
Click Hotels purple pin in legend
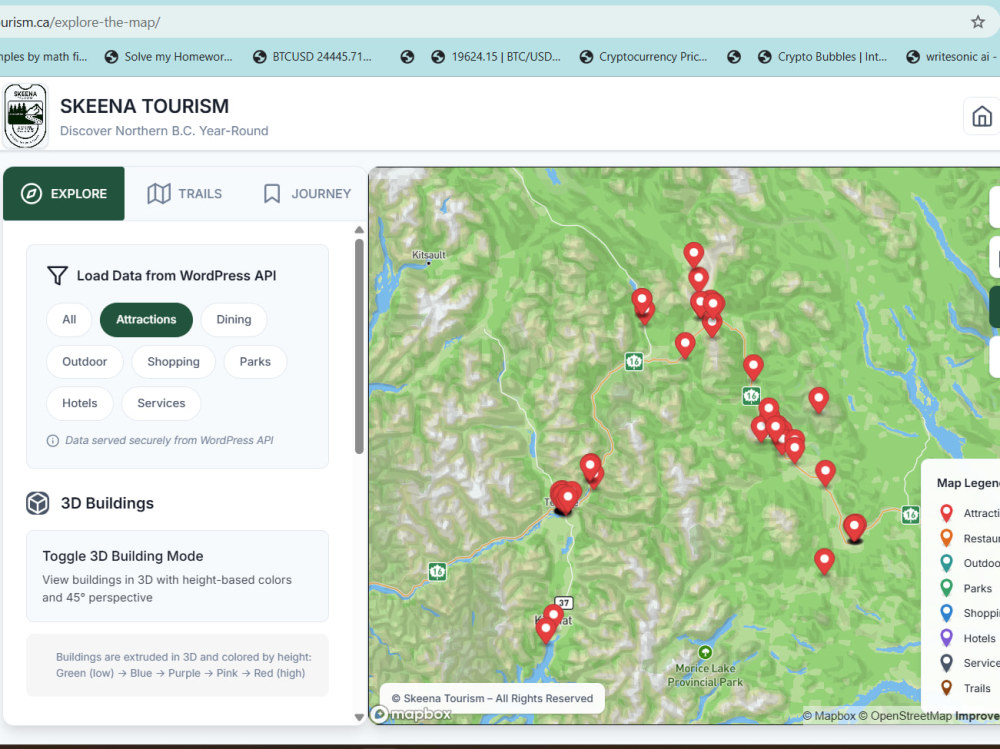(946, 637)
